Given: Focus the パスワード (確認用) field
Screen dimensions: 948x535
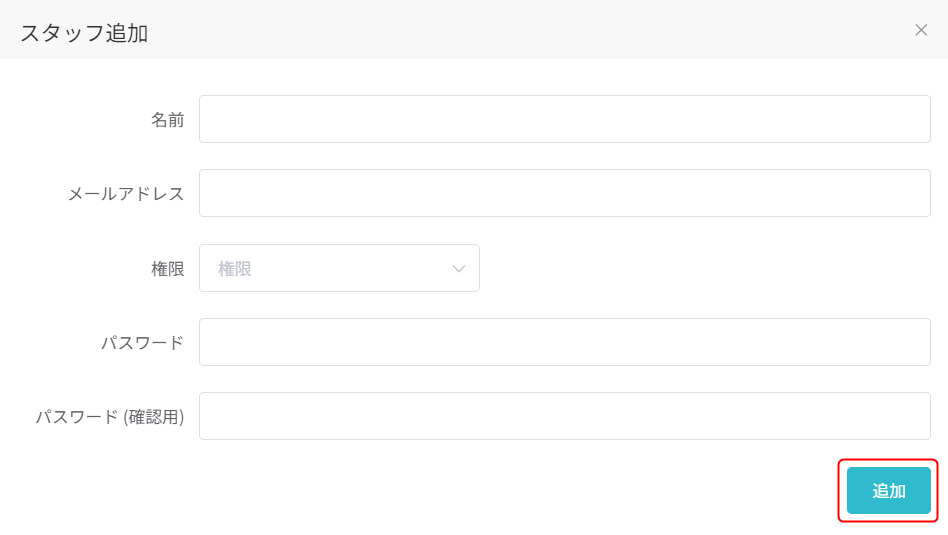Looking at the screenshot, I should pyautogui.click(x=565, y=416).
